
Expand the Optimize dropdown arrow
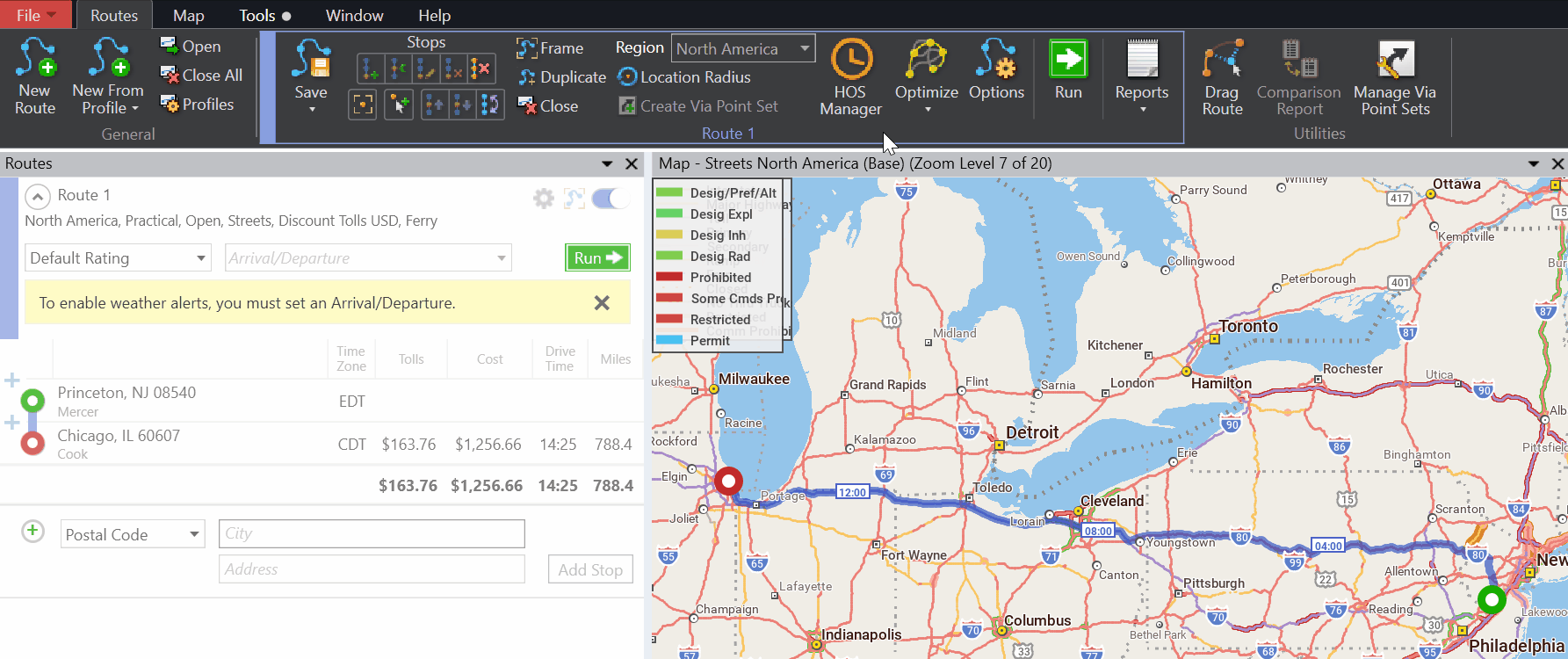click(x=928, y=110)
